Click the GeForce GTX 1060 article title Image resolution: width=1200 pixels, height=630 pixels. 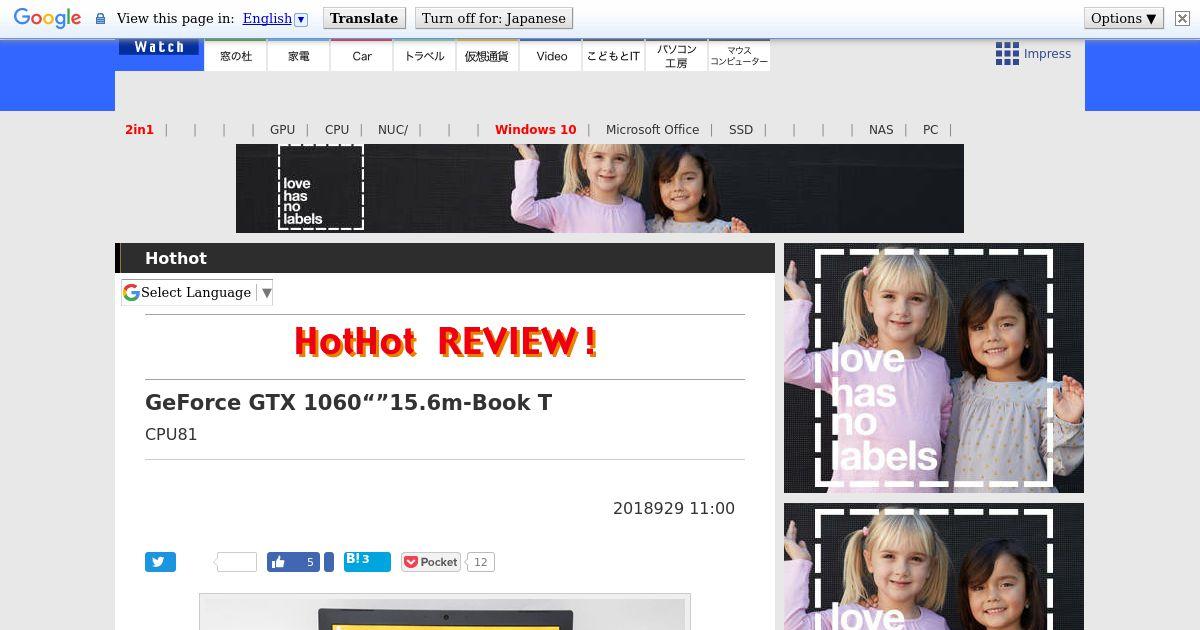click(x=348, y=402)
